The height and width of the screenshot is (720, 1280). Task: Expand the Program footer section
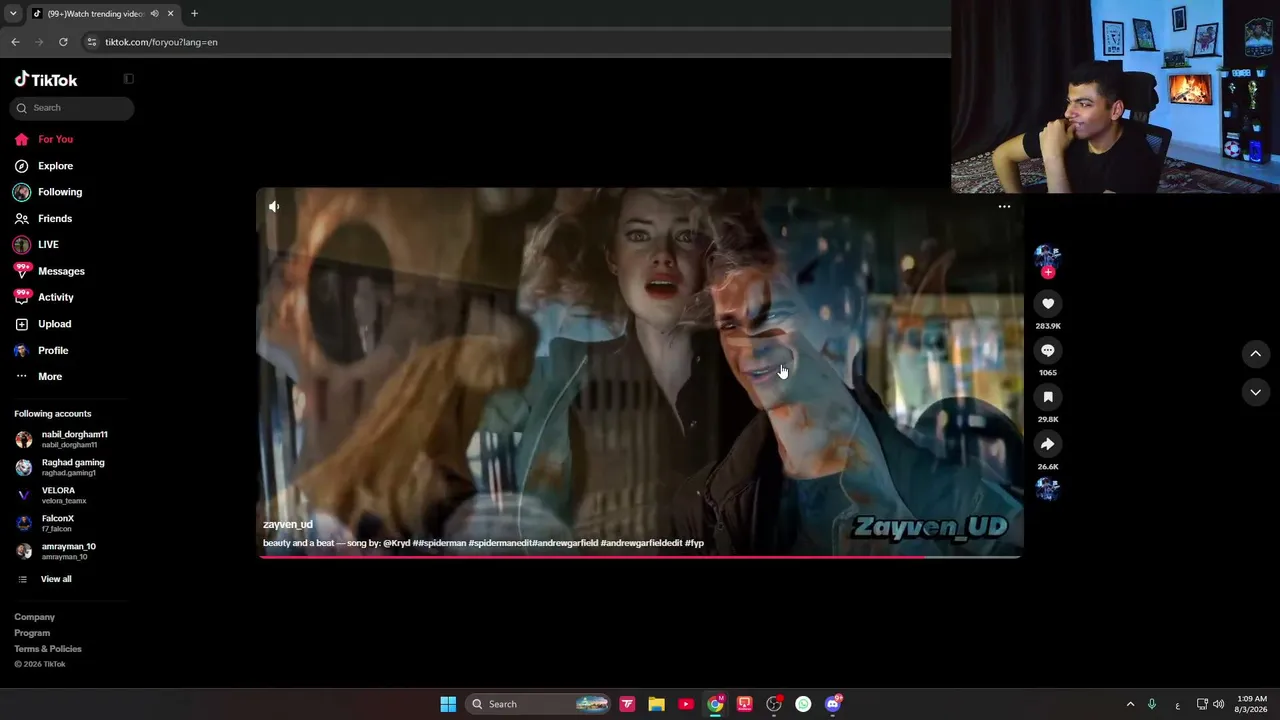(32, 633)
